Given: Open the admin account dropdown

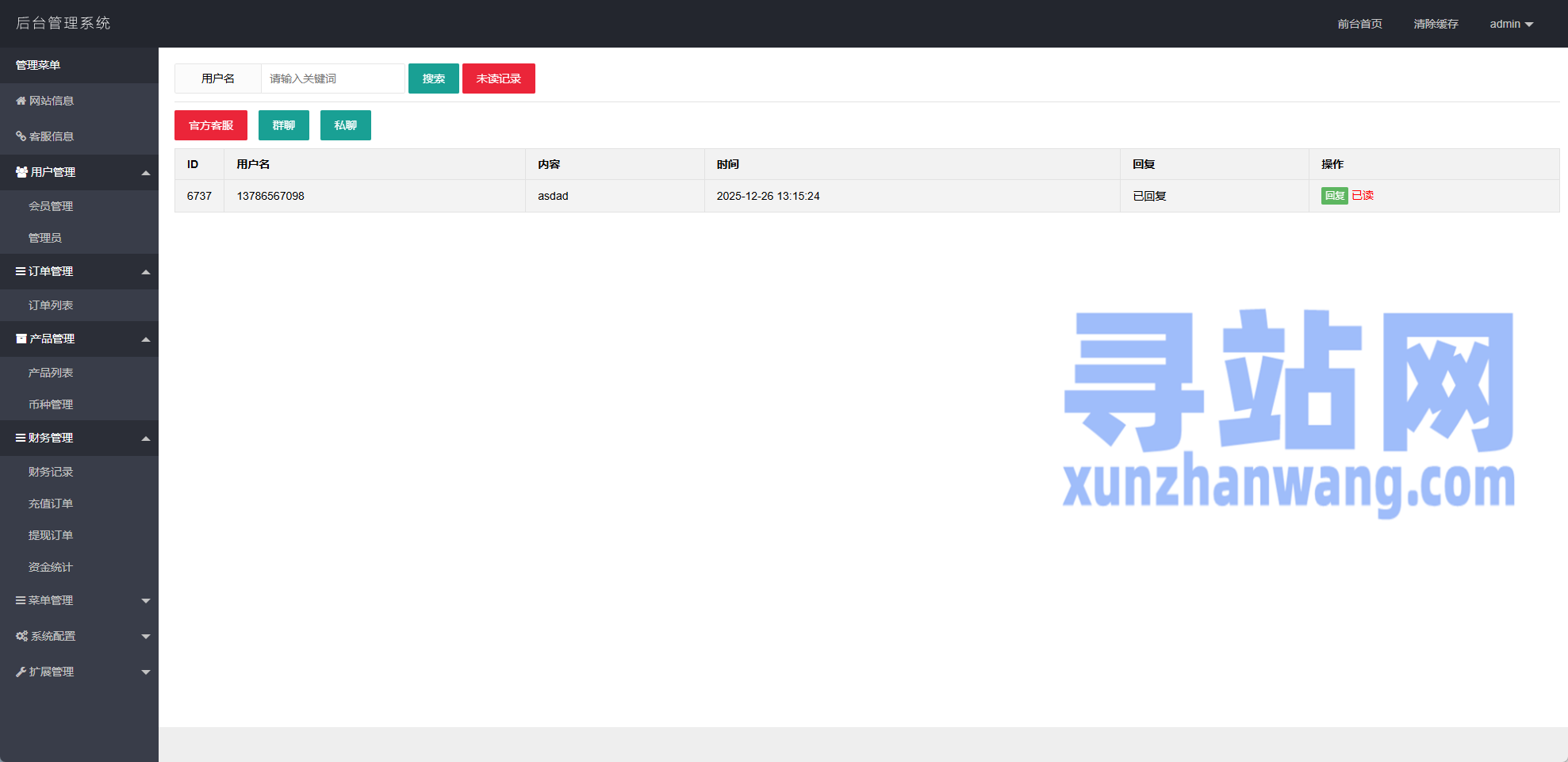Looking at the screenshot, I should click(x=1511, y=24).
